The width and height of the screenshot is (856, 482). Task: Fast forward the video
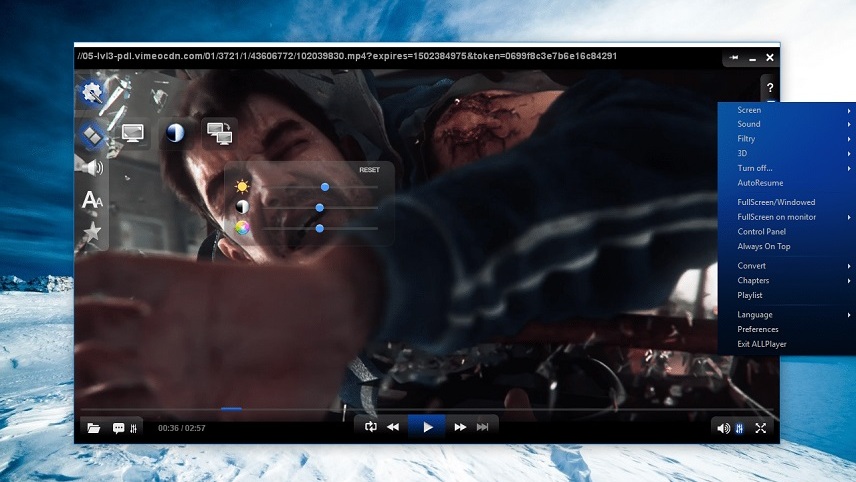(x=460, y=427)
